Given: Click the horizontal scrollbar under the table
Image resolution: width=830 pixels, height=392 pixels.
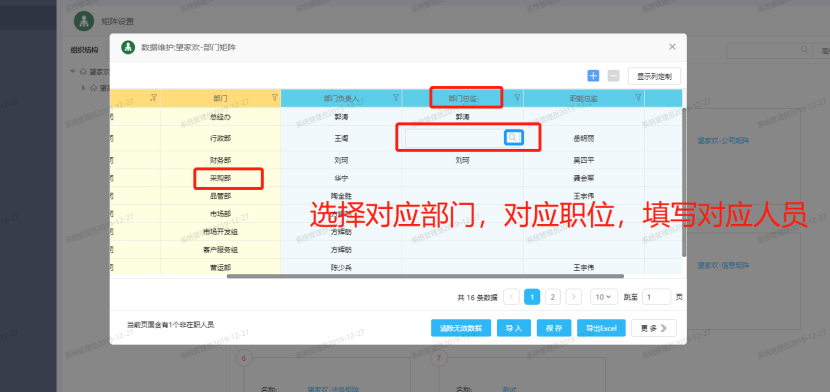Looking at the screenshot, I should pos(426,276).
